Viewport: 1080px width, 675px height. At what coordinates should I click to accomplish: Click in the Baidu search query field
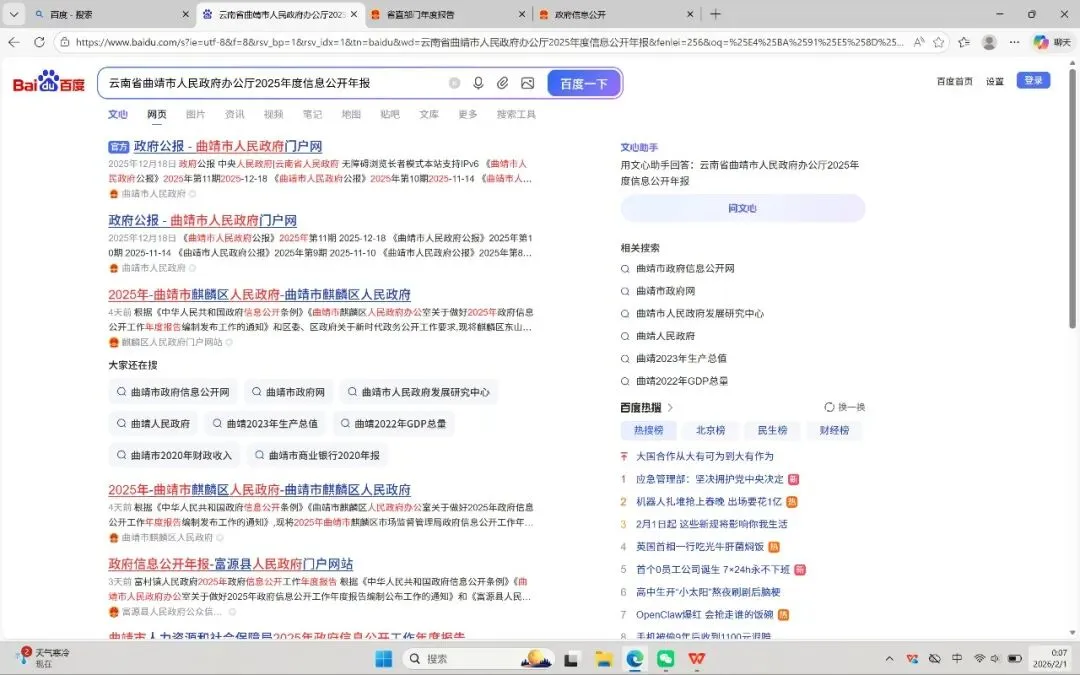(x=276, y=83)
